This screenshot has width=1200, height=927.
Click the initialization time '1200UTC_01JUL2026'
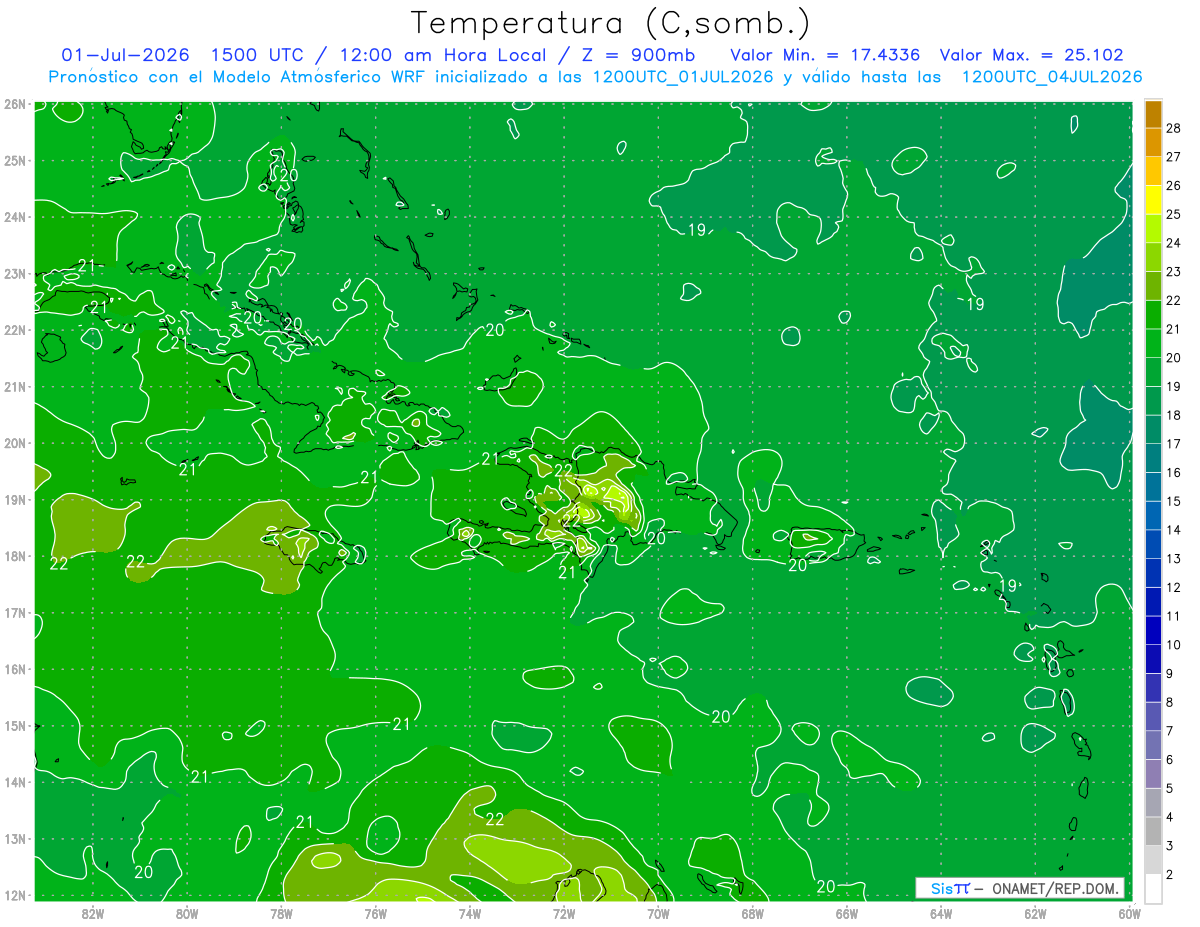tap(683, 77)
